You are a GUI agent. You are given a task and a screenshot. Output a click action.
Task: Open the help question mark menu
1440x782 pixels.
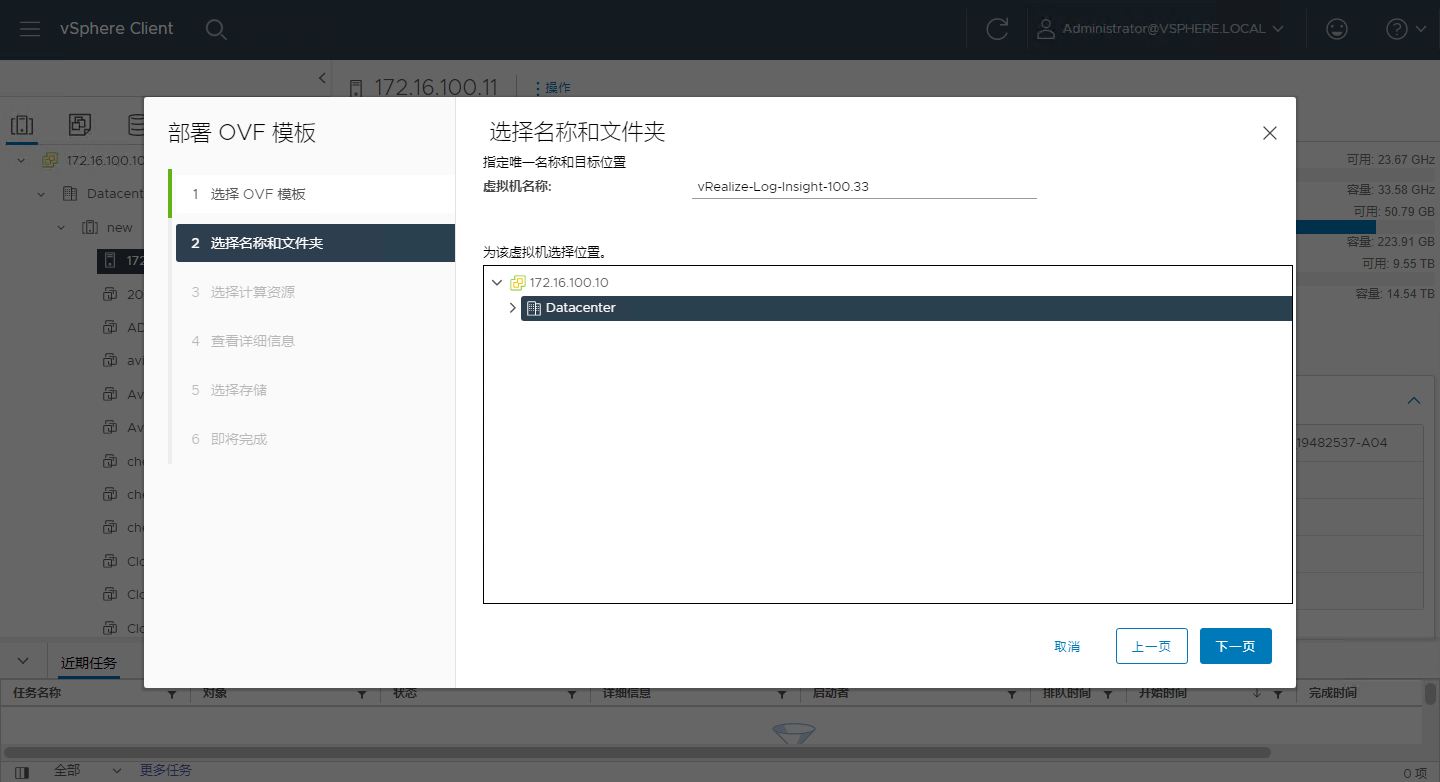pyautogui.click(x=1405, y=29)
